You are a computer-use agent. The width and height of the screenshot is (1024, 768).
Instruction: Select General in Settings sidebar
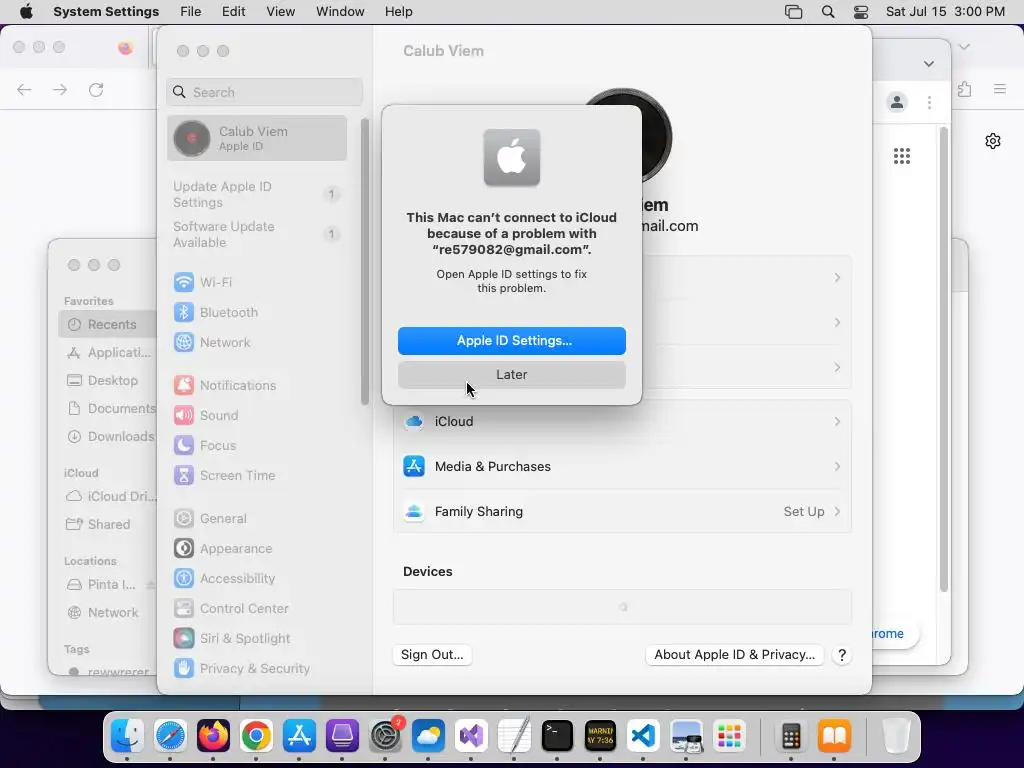[x=257, y=519]
